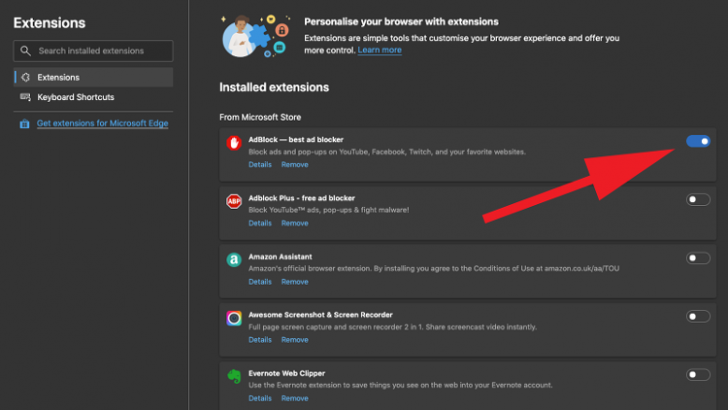The width and height of the screenshot is (728, 410).
Task: Click the 'Full page screen capture' description
Action: tap(392, 327)
